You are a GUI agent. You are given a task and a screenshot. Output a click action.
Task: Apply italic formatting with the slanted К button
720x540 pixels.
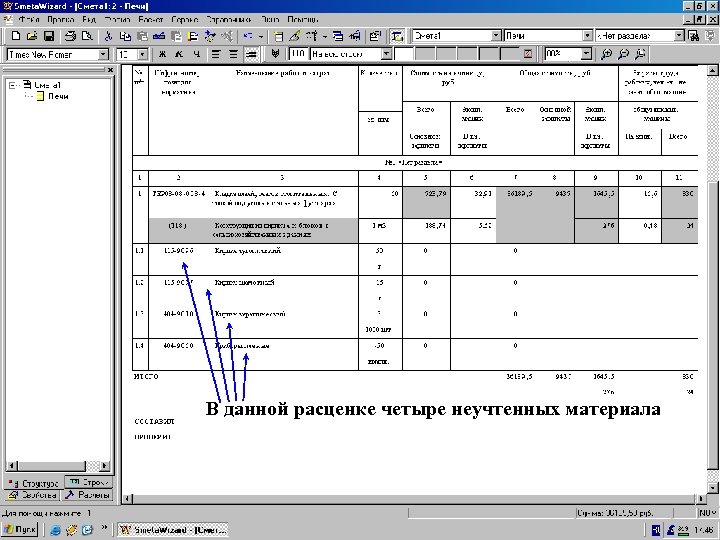tap(179, 54)
